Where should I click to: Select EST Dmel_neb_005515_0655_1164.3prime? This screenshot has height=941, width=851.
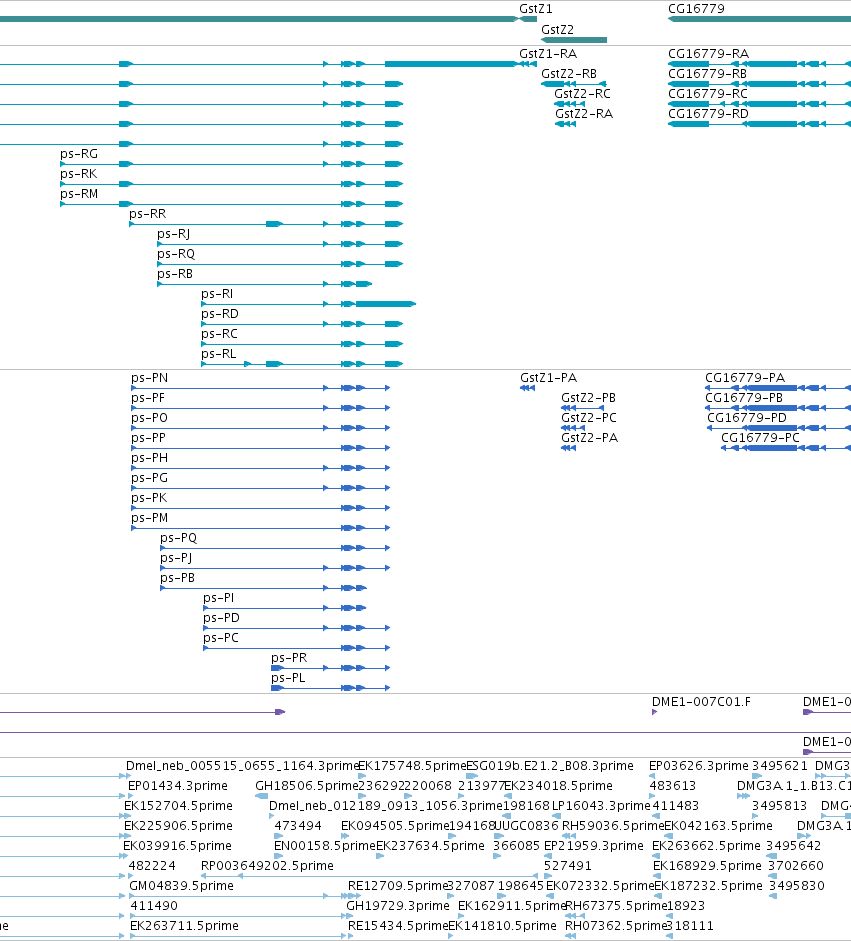click(242, 766)
